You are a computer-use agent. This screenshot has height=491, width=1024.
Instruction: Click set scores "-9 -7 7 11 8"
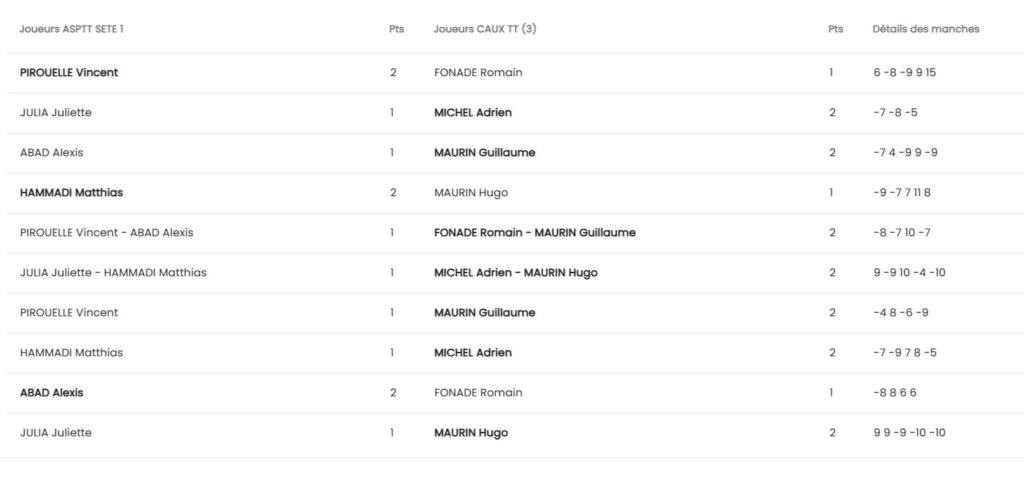coord(901,193)
